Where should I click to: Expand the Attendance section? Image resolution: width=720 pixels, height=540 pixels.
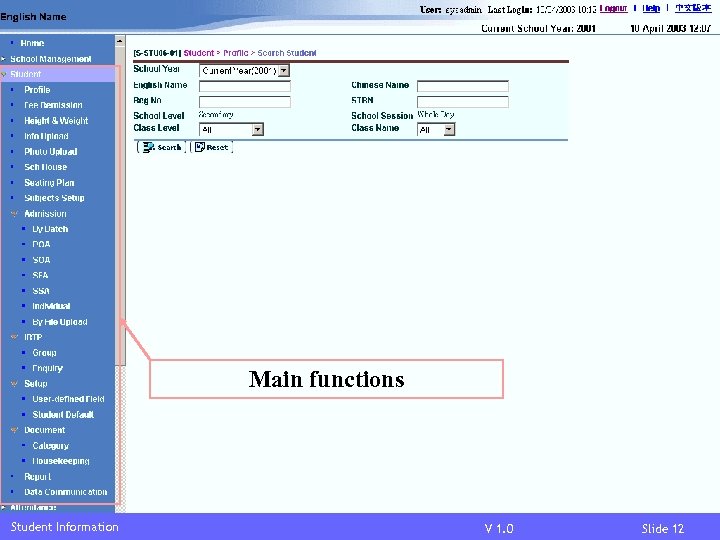(33, 507)
